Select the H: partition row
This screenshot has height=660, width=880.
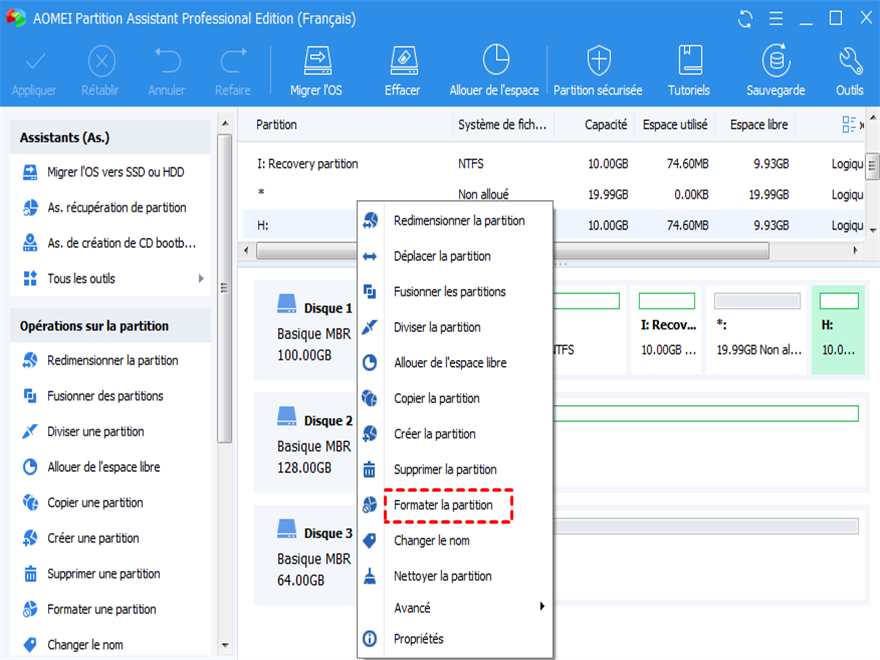(x=553, y=225)
